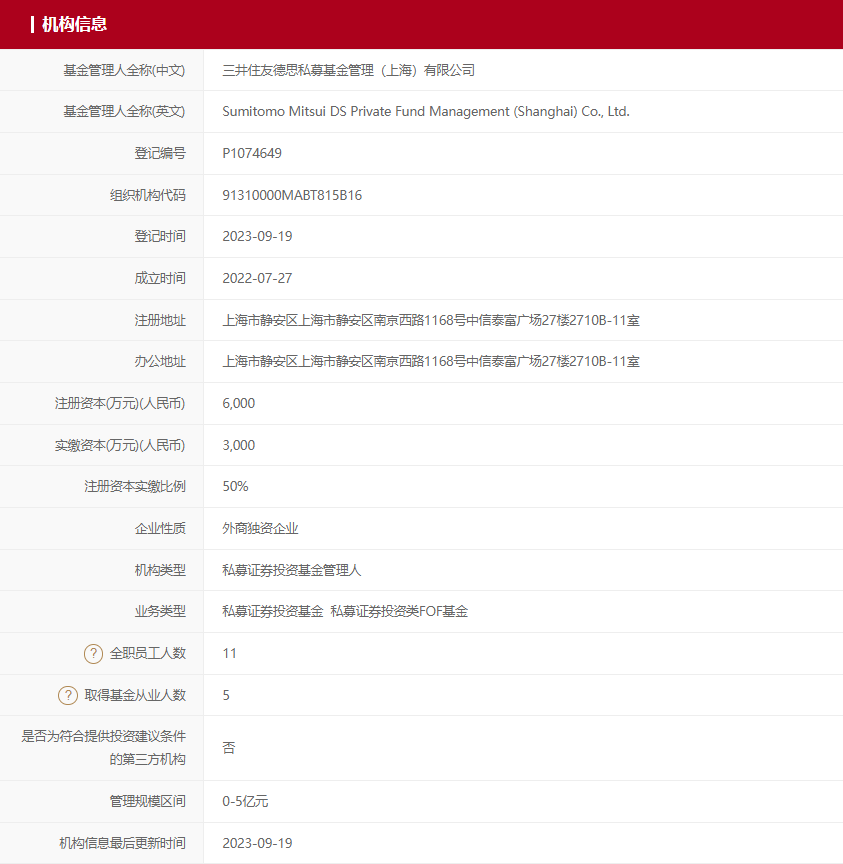Click registration number P1074649
843x864 pixels.
252,153
